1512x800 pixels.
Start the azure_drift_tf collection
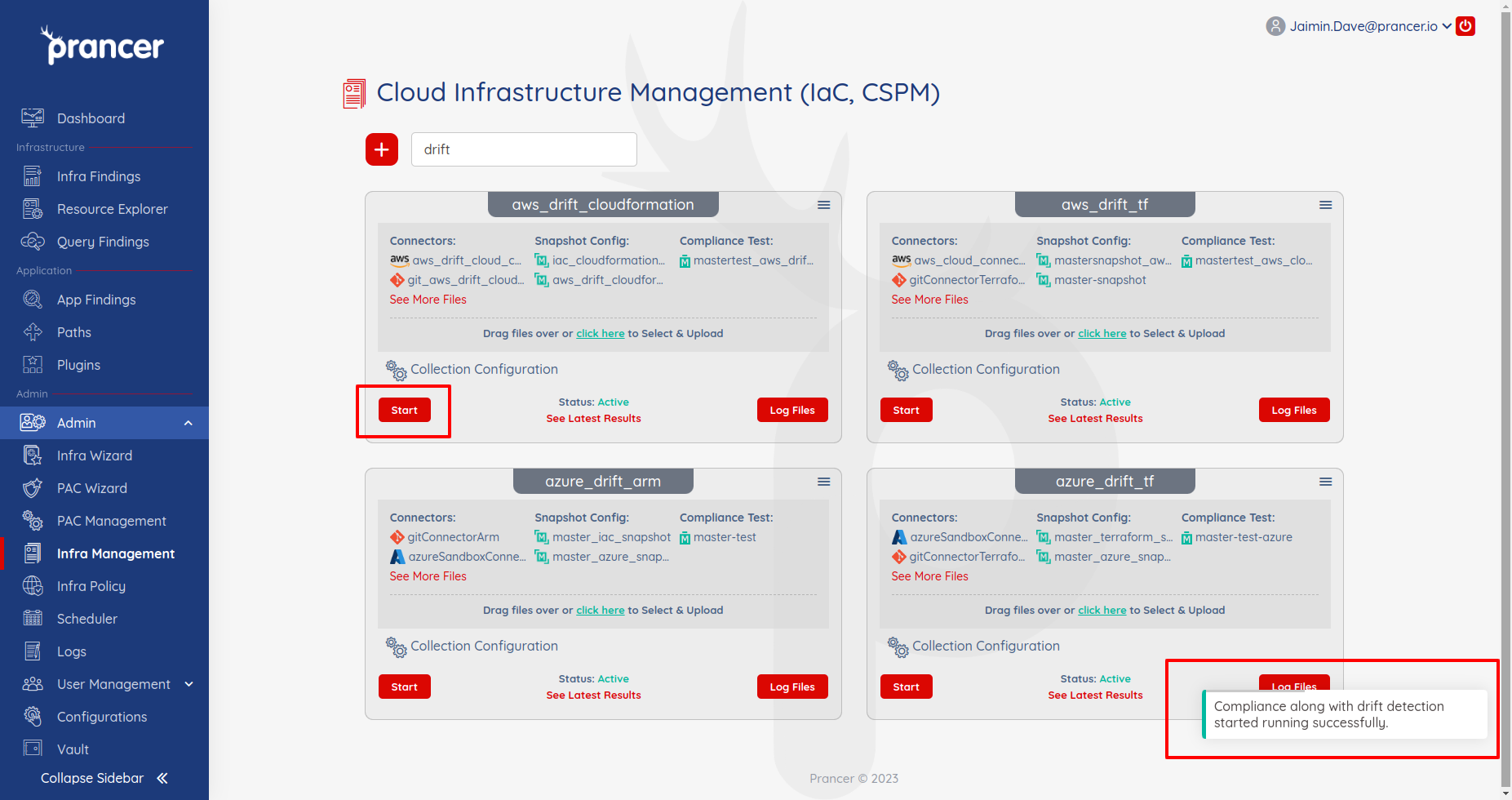pyautogui.click(x=907, y=687)
